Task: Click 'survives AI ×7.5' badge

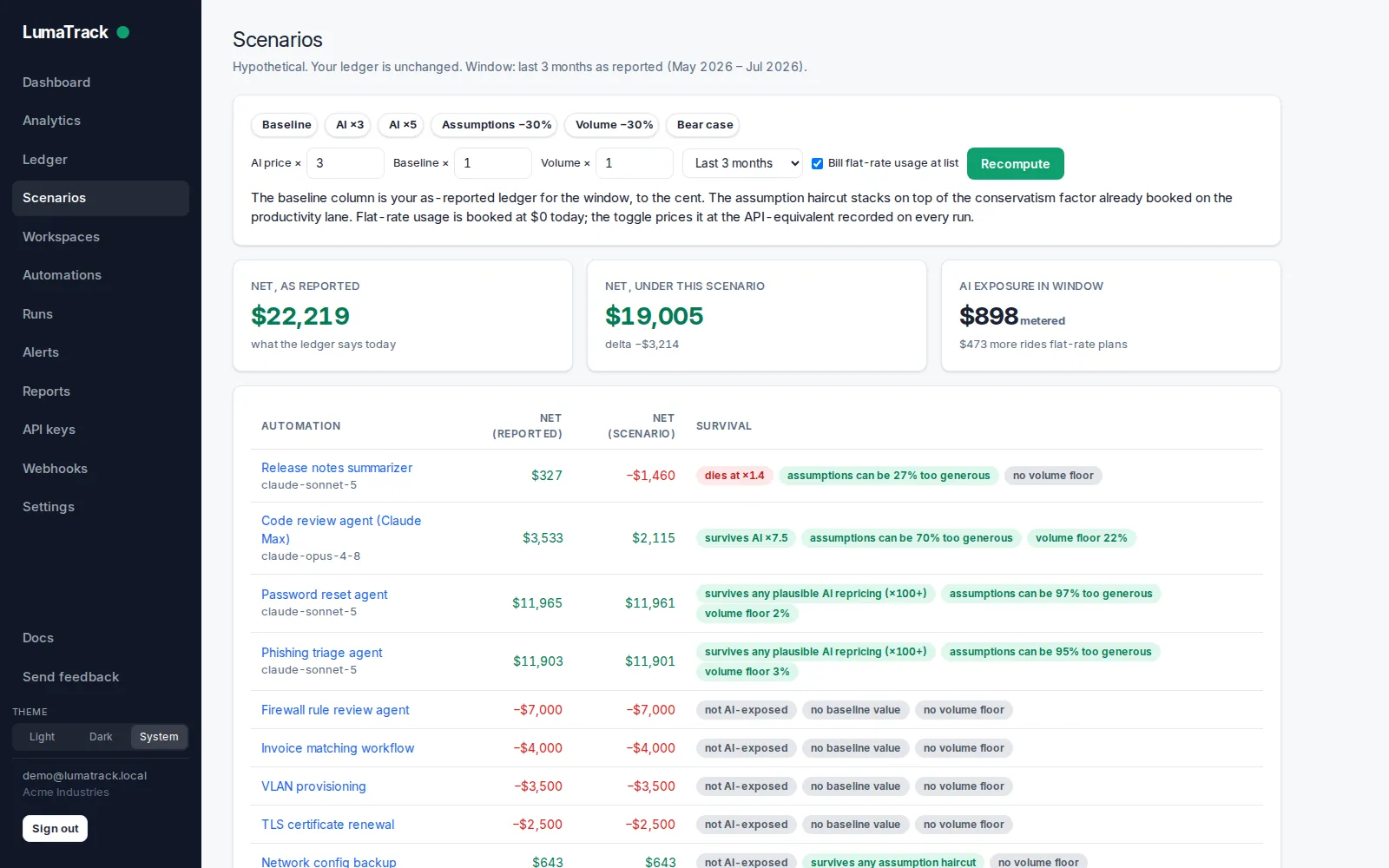Action: tap(747, 538)
